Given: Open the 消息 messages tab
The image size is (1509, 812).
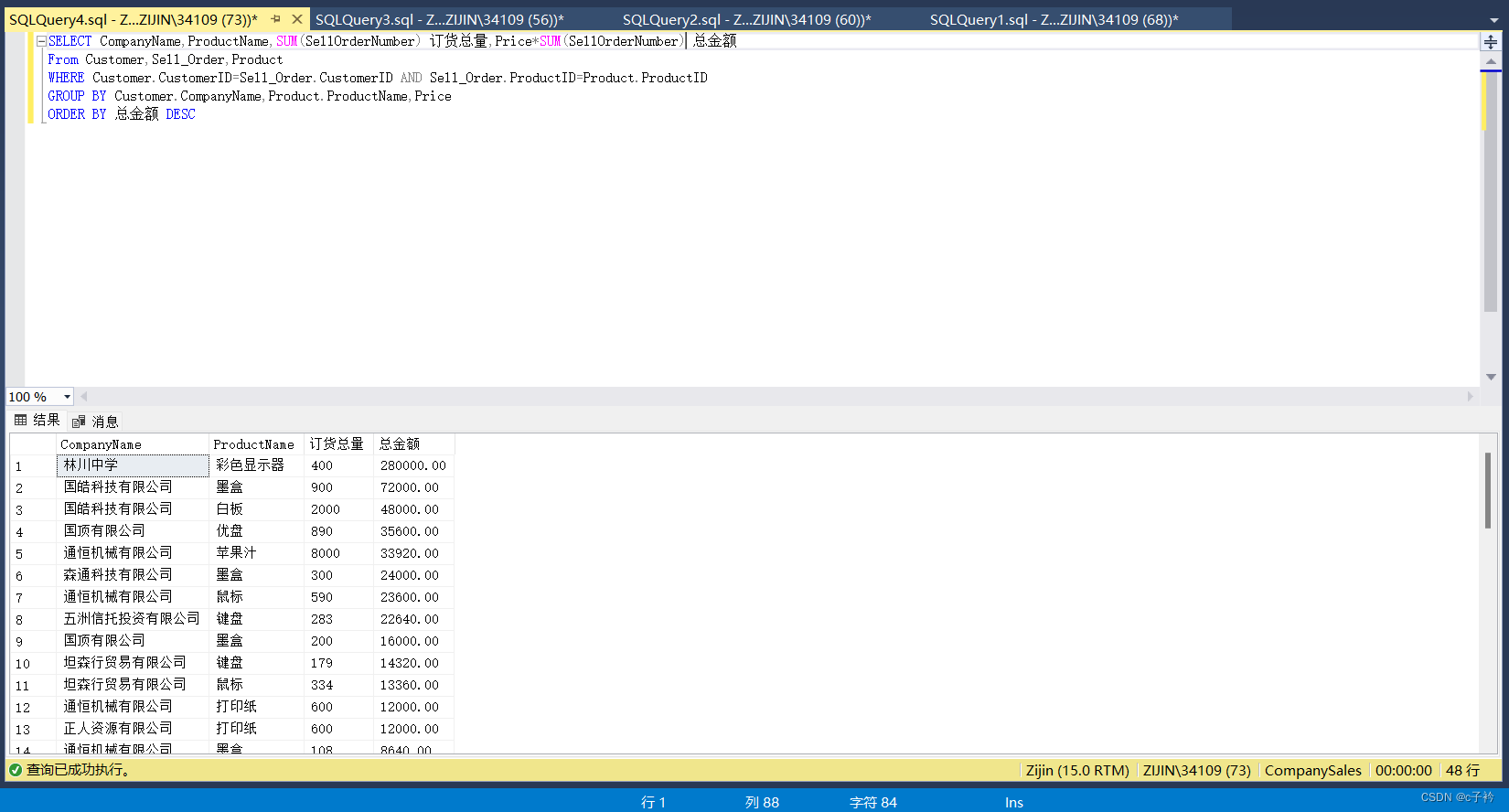Looking at the screenshot, I should click(95, 422).
